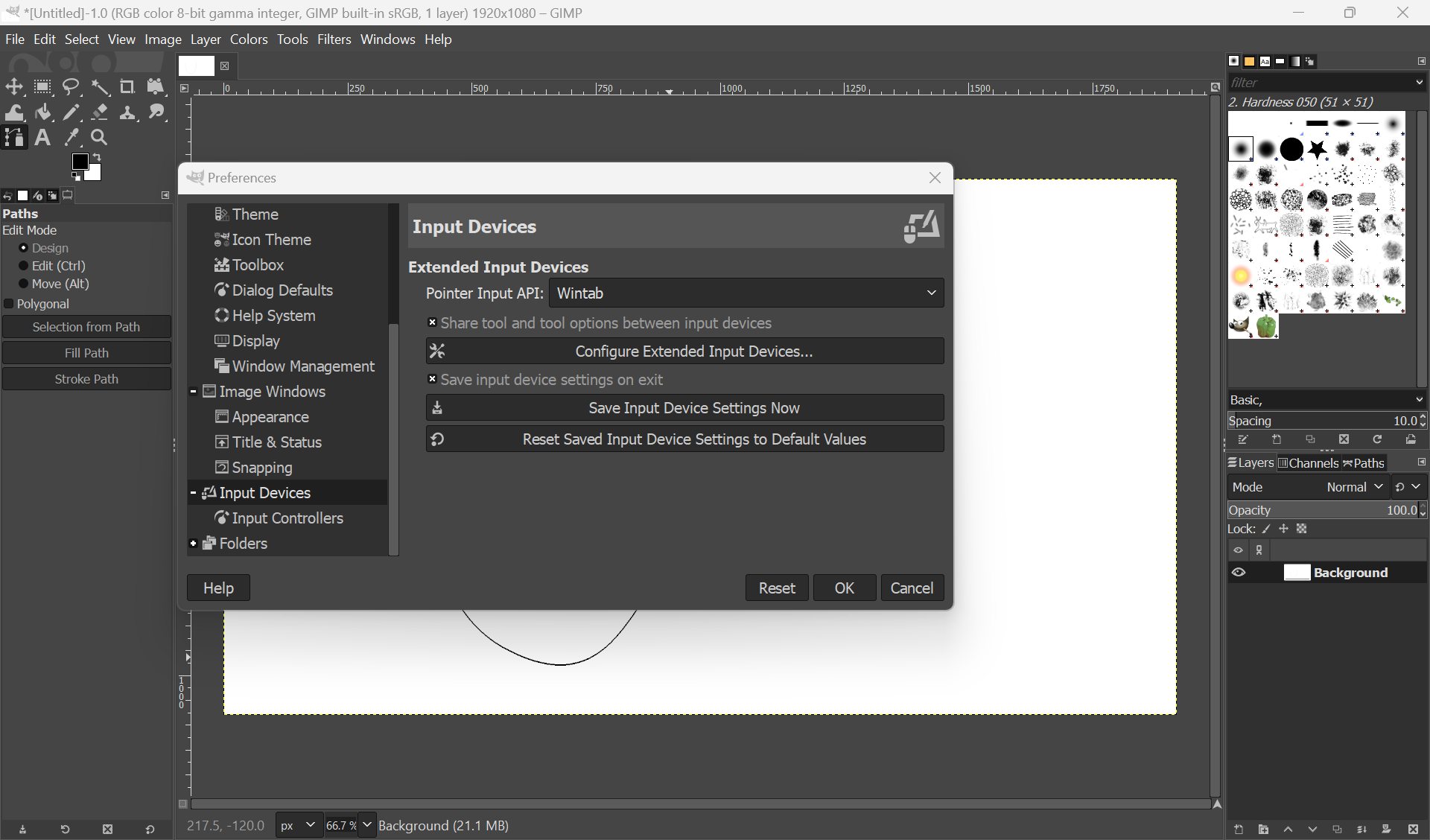
Task: Open the Pointer Input API dropdown
Action: [746, 293]
